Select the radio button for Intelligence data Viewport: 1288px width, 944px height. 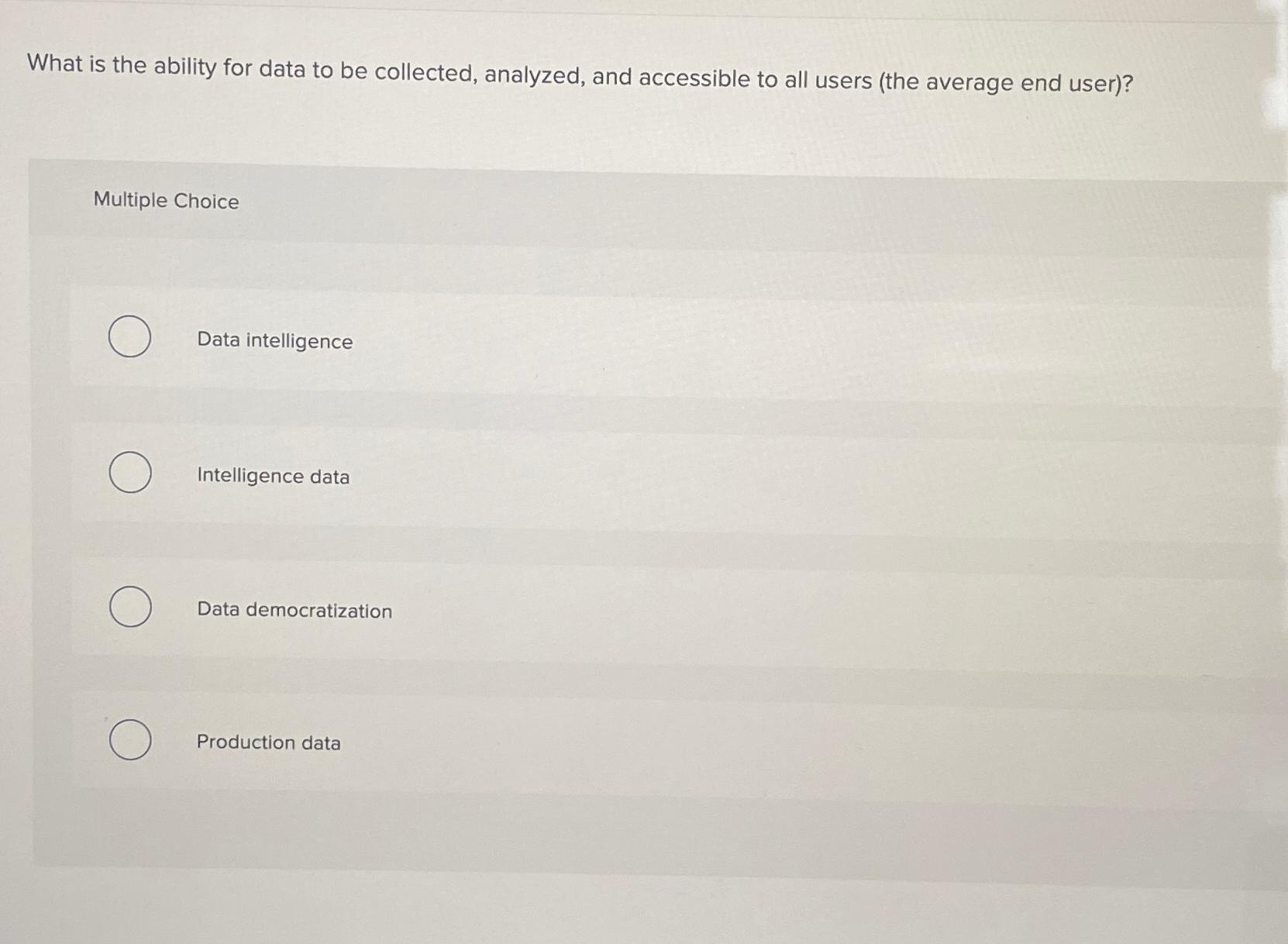point(130,473)
